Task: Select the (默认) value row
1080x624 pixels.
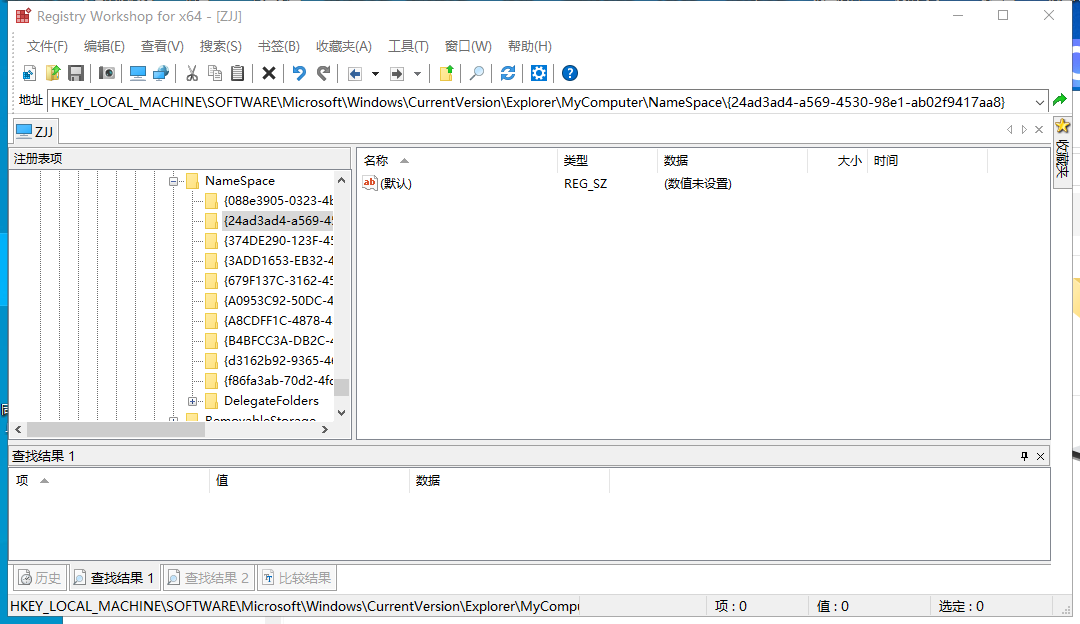Action: pyautogui.click(x=387, y=183)
